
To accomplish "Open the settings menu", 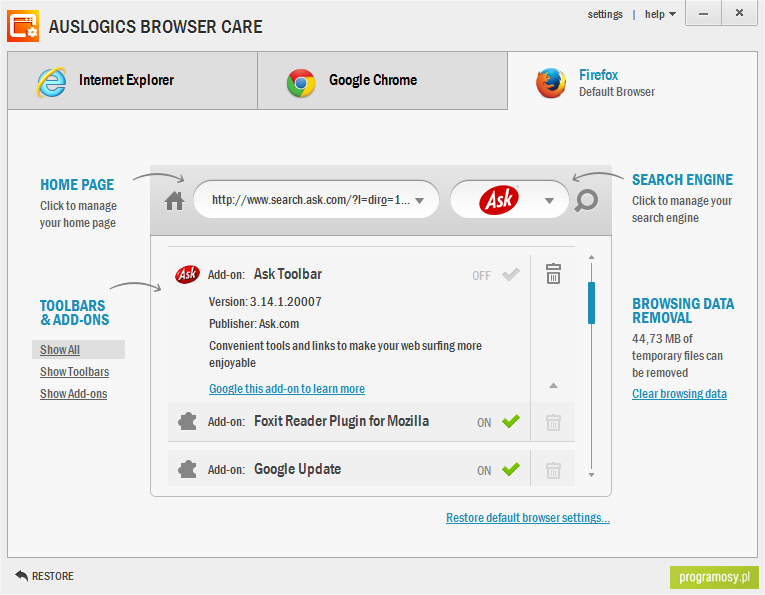I will (x=605, y=14).
